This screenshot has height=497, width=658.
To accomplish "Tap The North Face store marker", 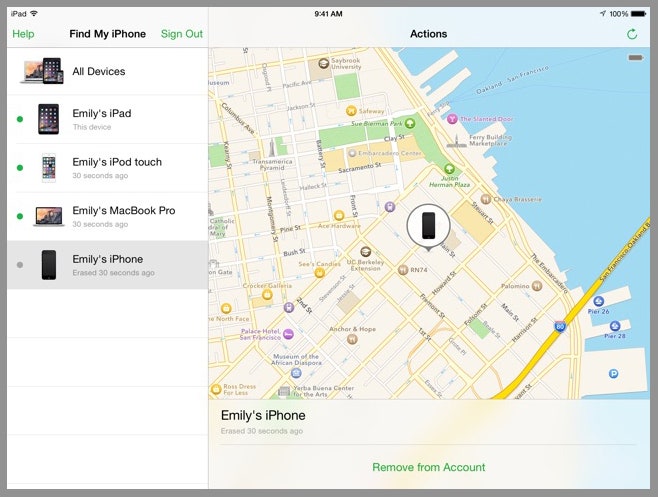I will point(226,309).
